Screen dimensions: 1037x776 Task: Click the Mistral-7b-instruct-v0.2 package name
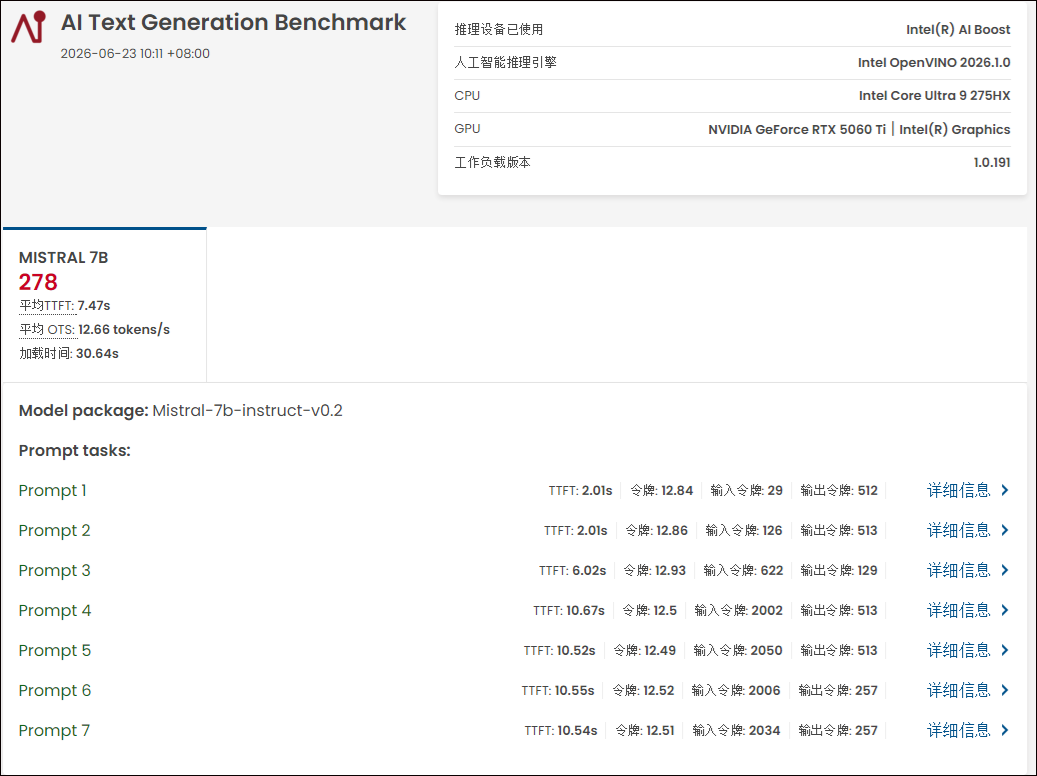[x=247, y=411]
